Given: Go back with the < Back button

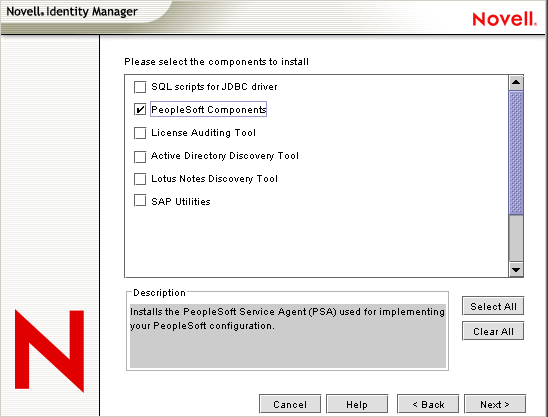Looking at the screenshot, I should pyautogui.click(x=428, y=404).
